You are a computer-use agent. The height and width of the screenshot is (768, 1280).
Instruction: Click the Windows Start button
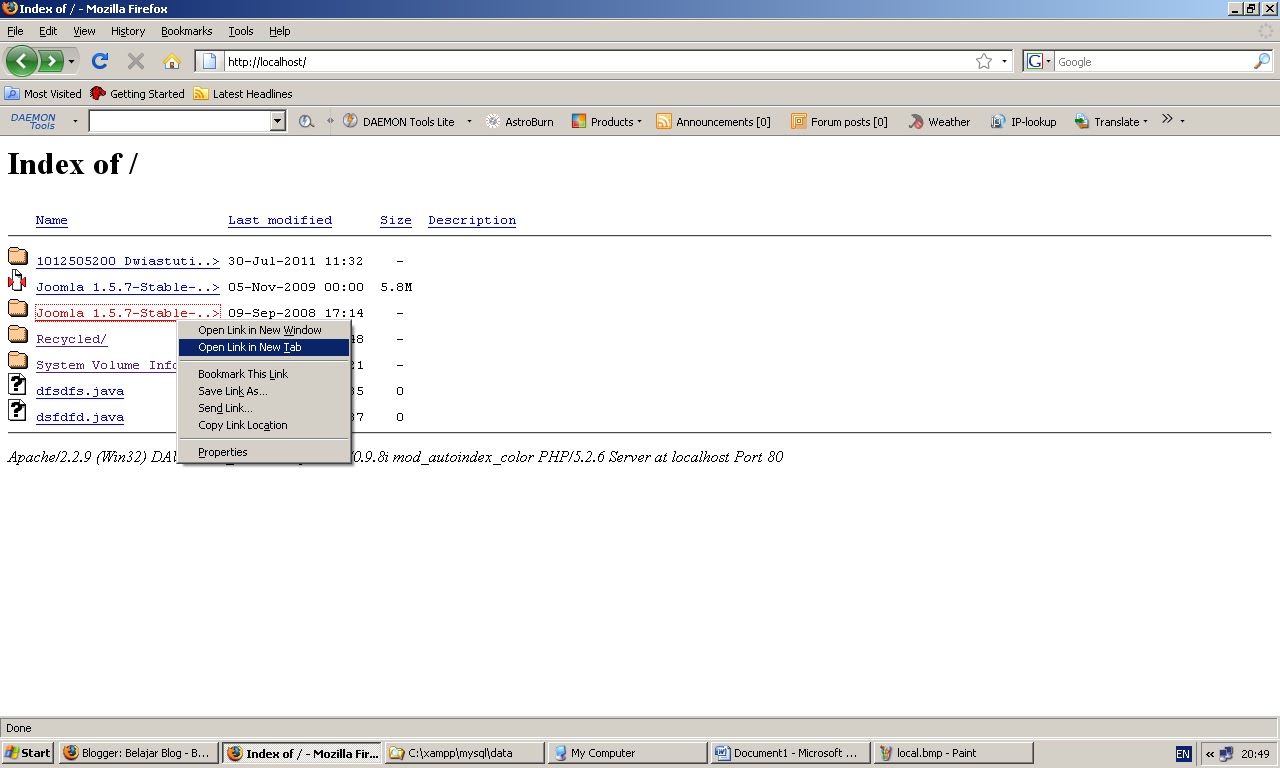point(28,753)
